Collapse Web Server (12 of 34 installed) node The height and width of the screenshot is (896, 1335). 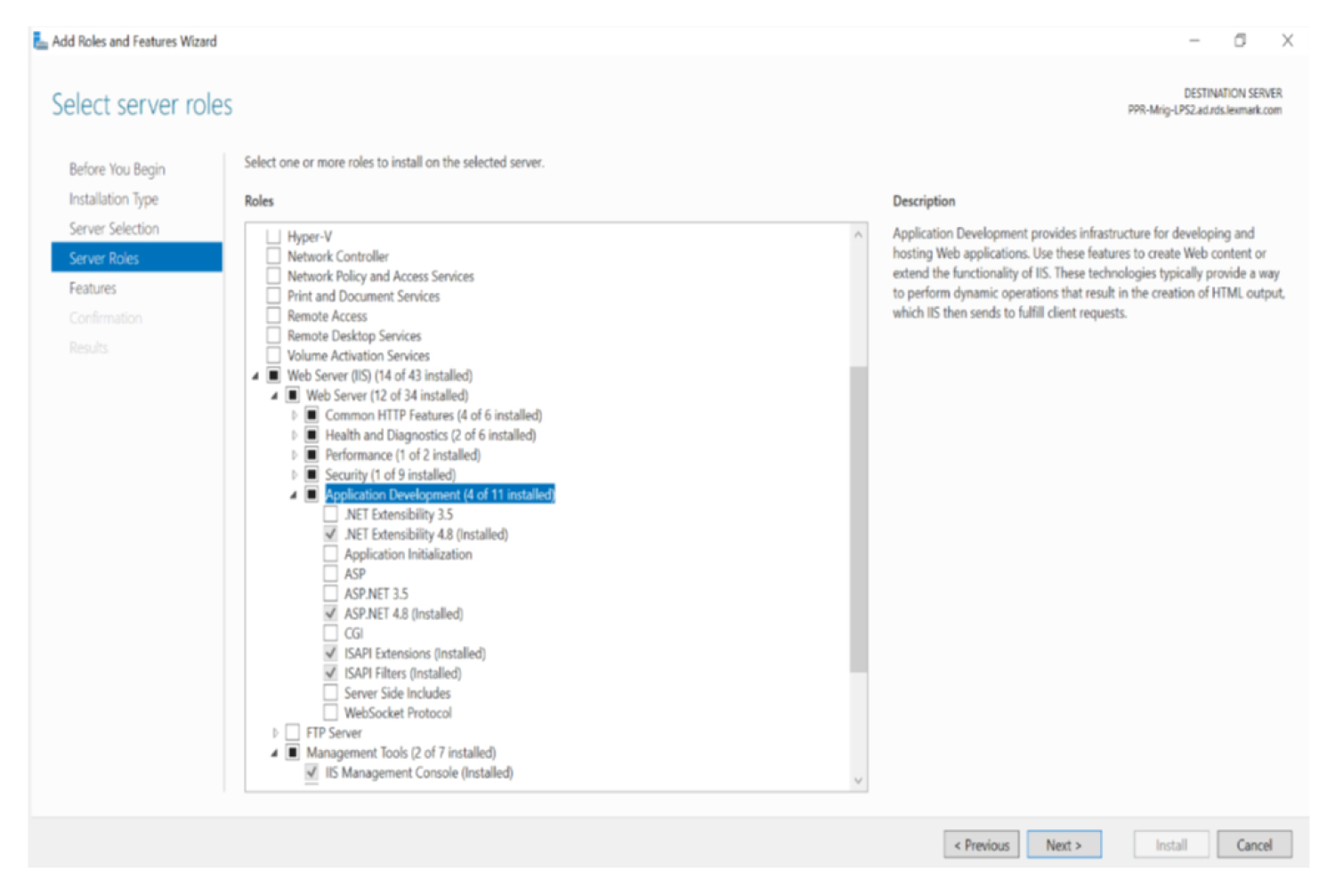tap(274, 396)
